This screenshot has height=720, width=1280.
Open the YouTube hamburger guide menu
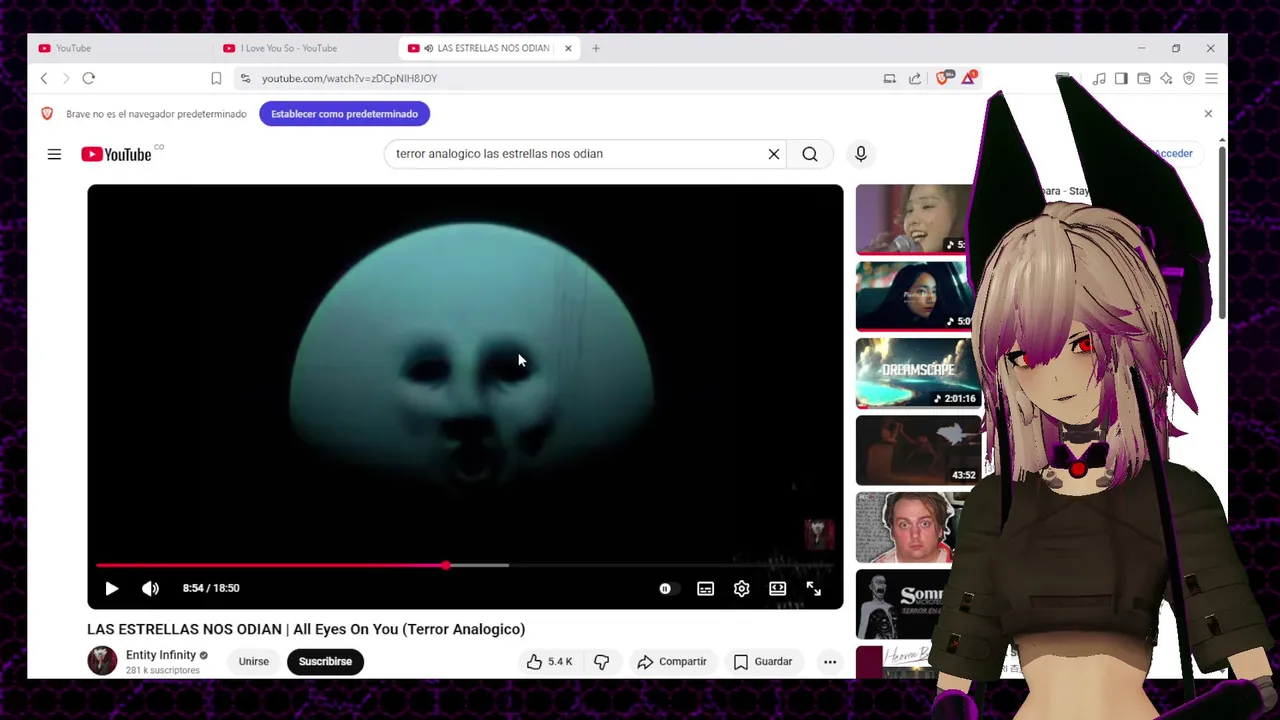(x=54, y=154)
